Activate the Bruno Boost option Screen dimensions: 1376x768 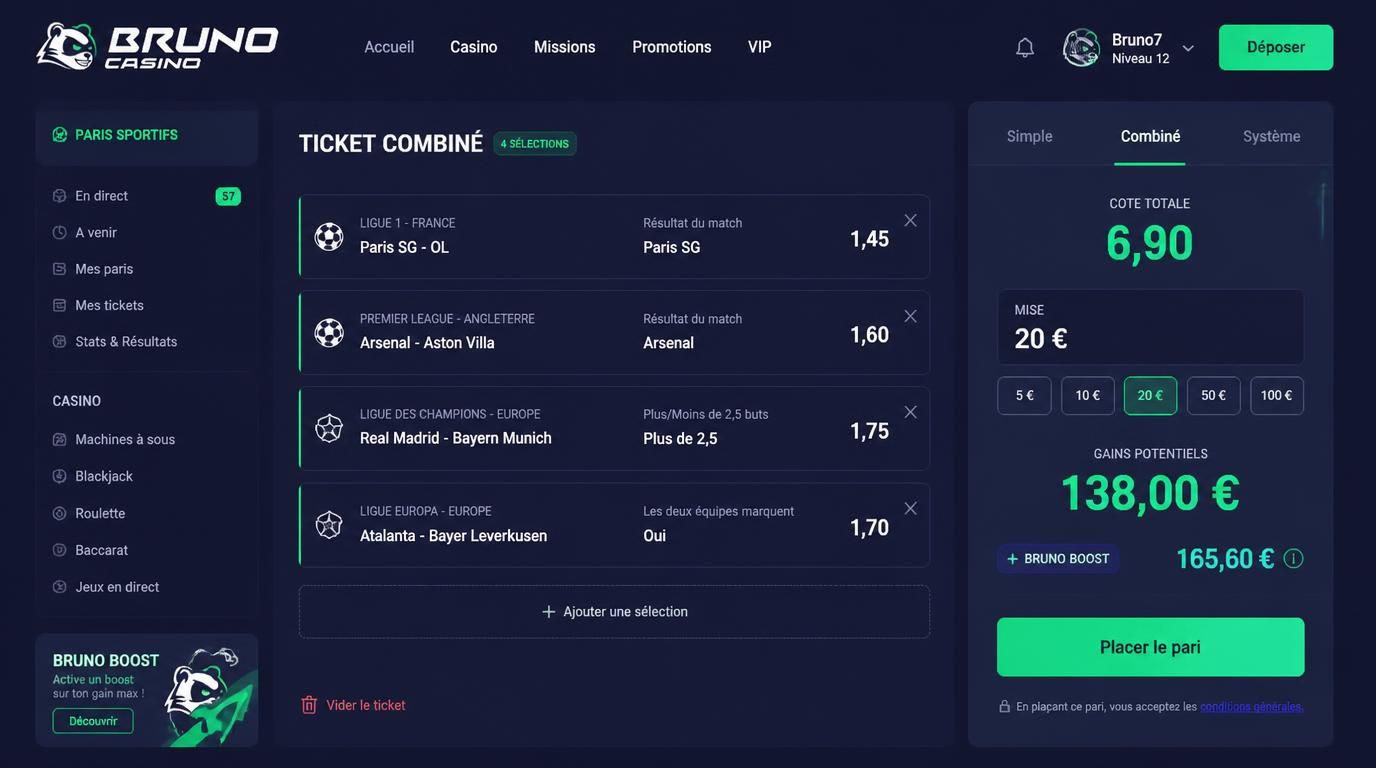pyautogui.click(x=1058, y=559)
